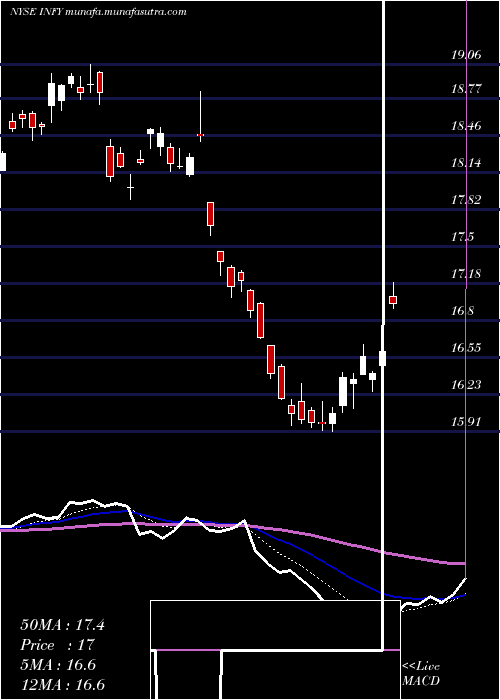The image size is (500, 700).
Task: Click the 18.77 price axis label
Action: click(x=466, y=88)
